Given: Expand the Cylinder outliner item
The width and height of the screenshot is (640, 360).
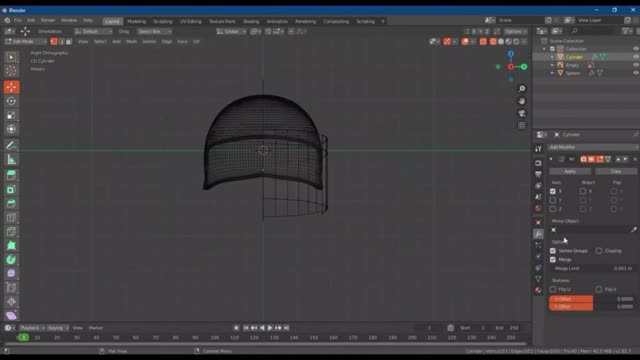Looking at the screenshot, I should point(552,57).
